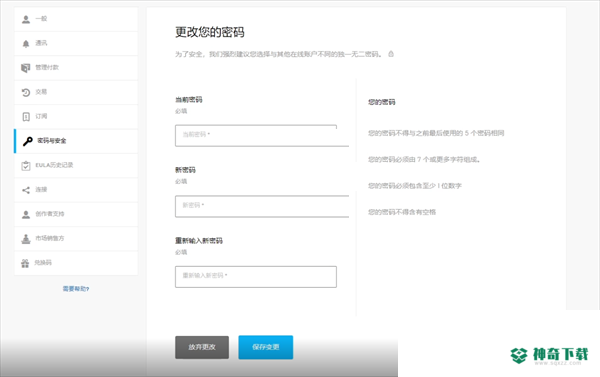Click the person icon beside 一般
The height and width of the screenshot is (377, 600).
26,19
